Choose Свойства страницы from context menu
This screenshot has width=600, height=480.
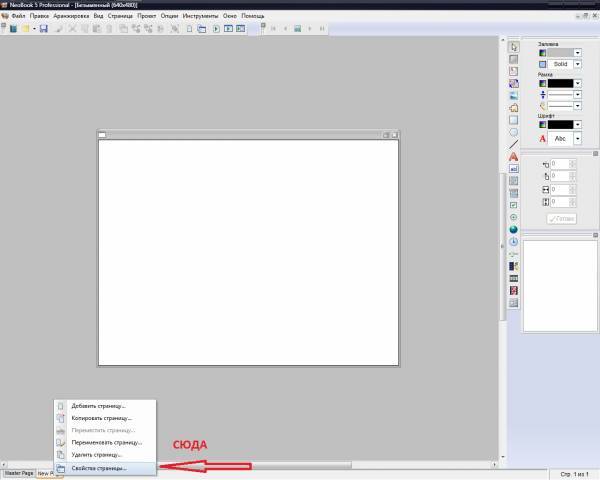click(x=99, y=467)
